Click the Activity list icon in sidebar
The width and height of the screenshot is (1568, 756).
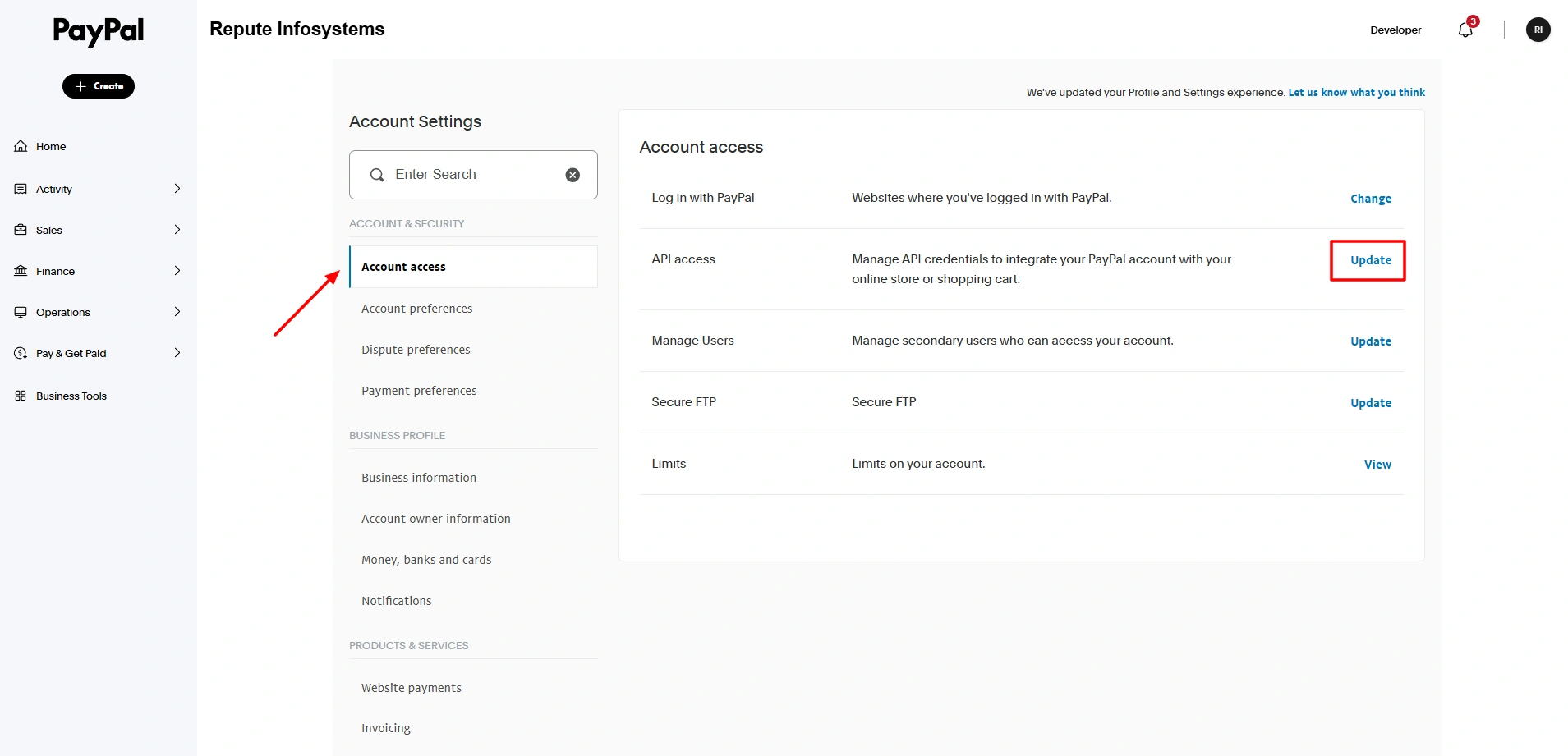pos(21,189)
